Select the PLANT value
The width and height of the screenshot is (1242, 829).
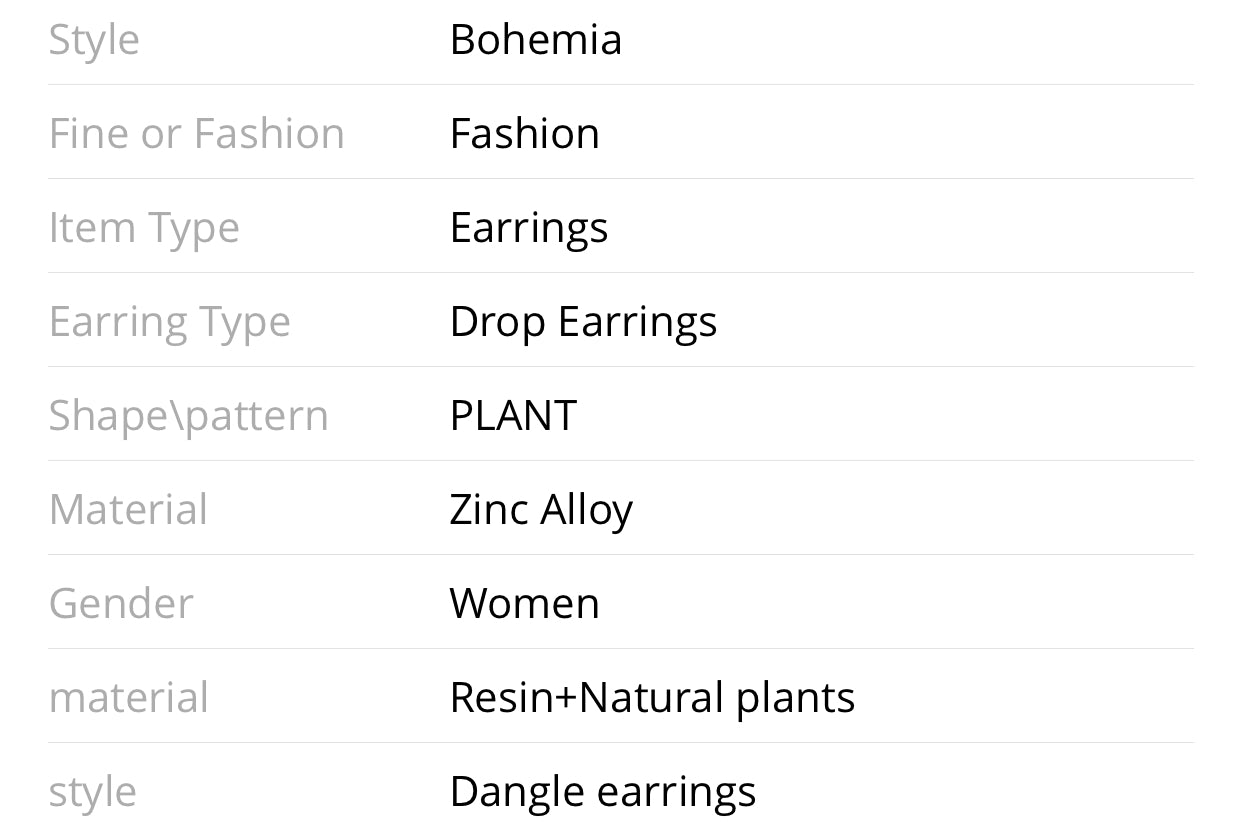(x=513, y=416)
